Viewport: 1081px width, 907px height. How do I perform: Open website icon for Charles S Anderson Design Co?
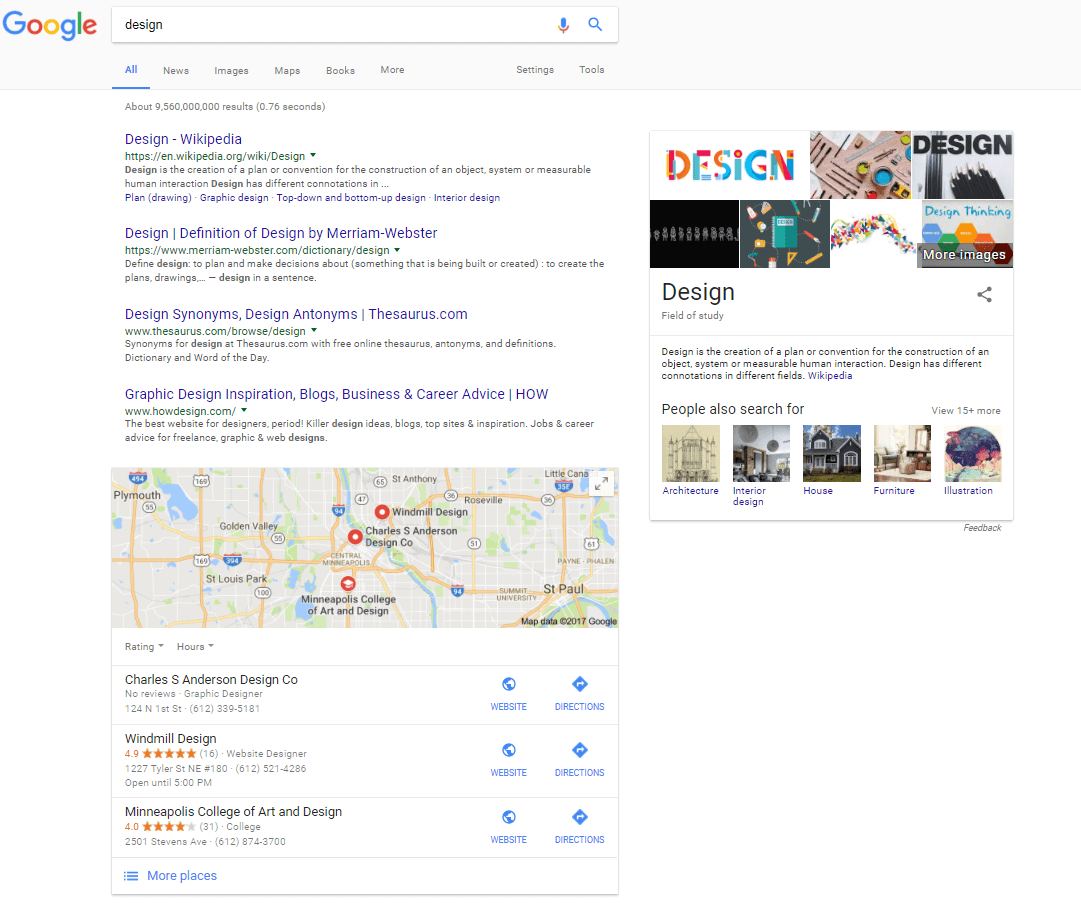pyautogui.click(x=509, y=684)
